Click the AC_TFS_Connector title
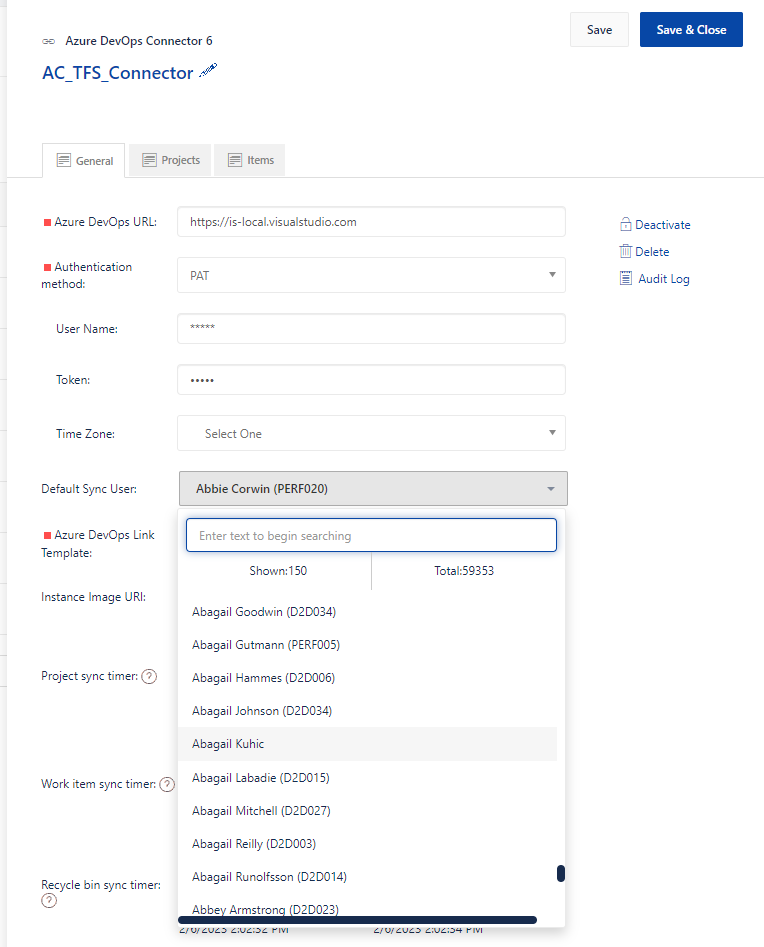 click(118, 73)
